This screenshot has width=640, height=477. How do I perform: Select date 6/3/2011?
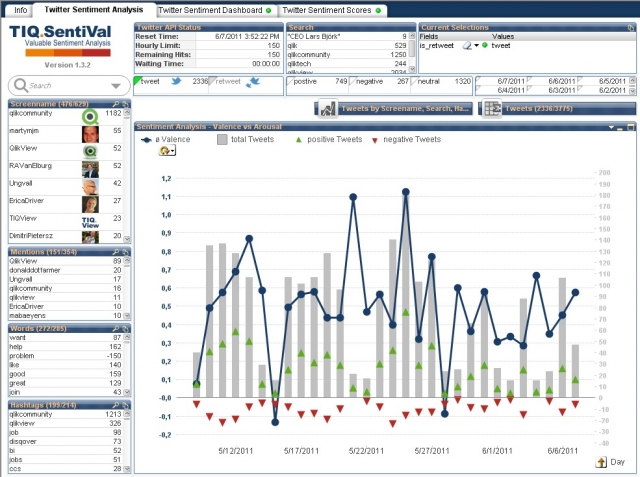point(552,90)
